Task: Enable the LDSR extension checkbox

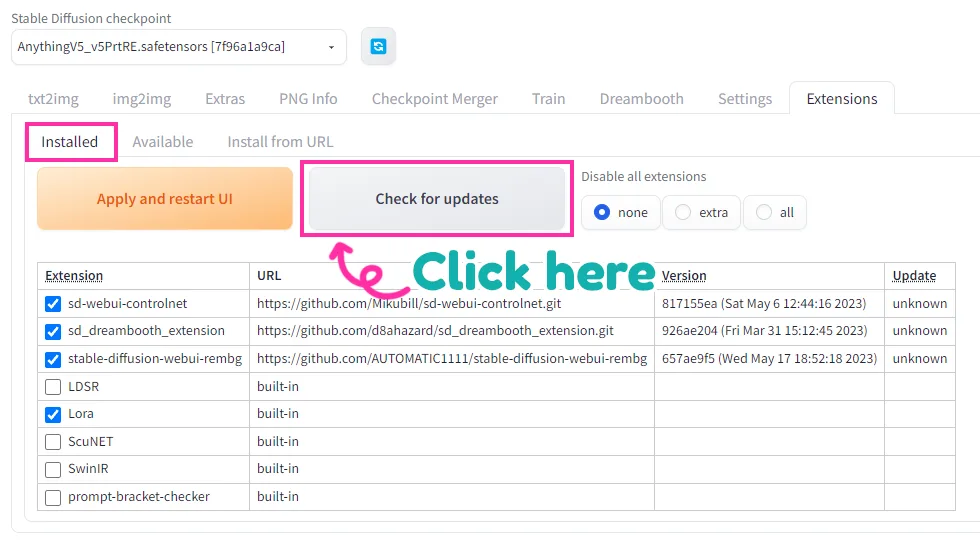Action: point(53,388)
